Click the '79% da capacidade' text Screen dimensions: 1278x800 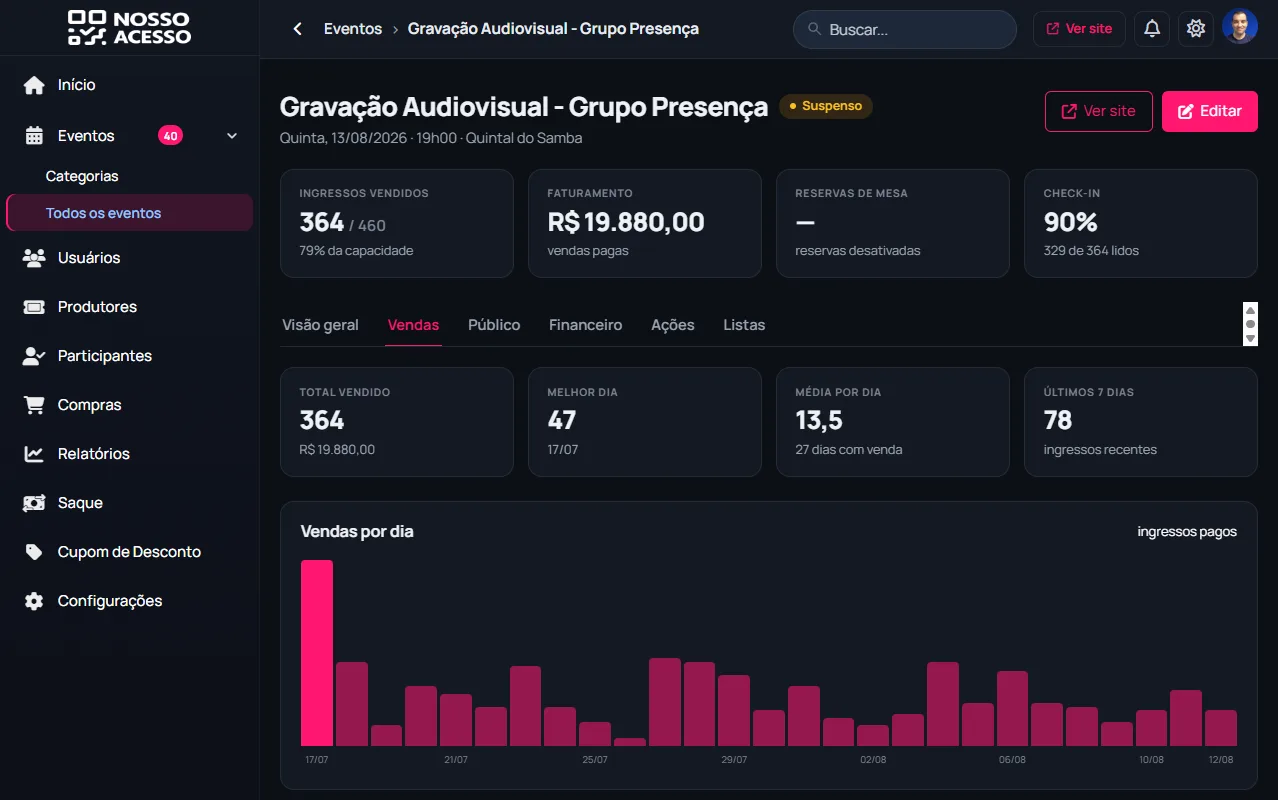[x=356, y=251]
